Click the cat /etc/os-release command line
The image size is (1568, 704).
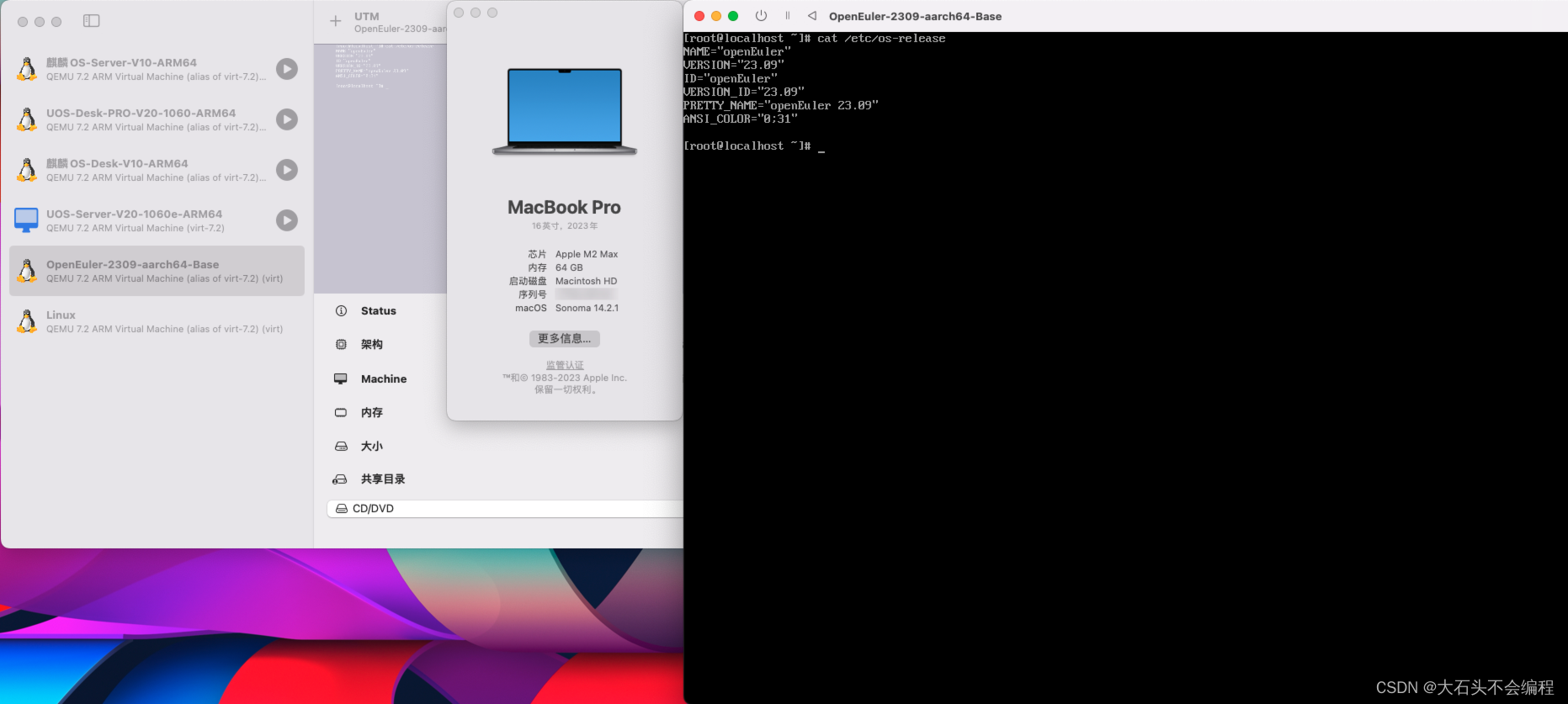(x=815, y=38)
